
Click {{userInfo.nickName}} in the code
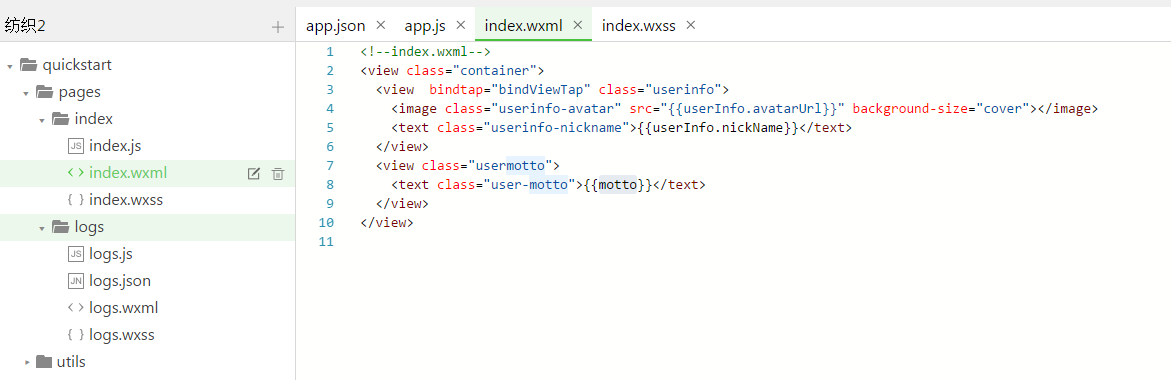(719, 128)
